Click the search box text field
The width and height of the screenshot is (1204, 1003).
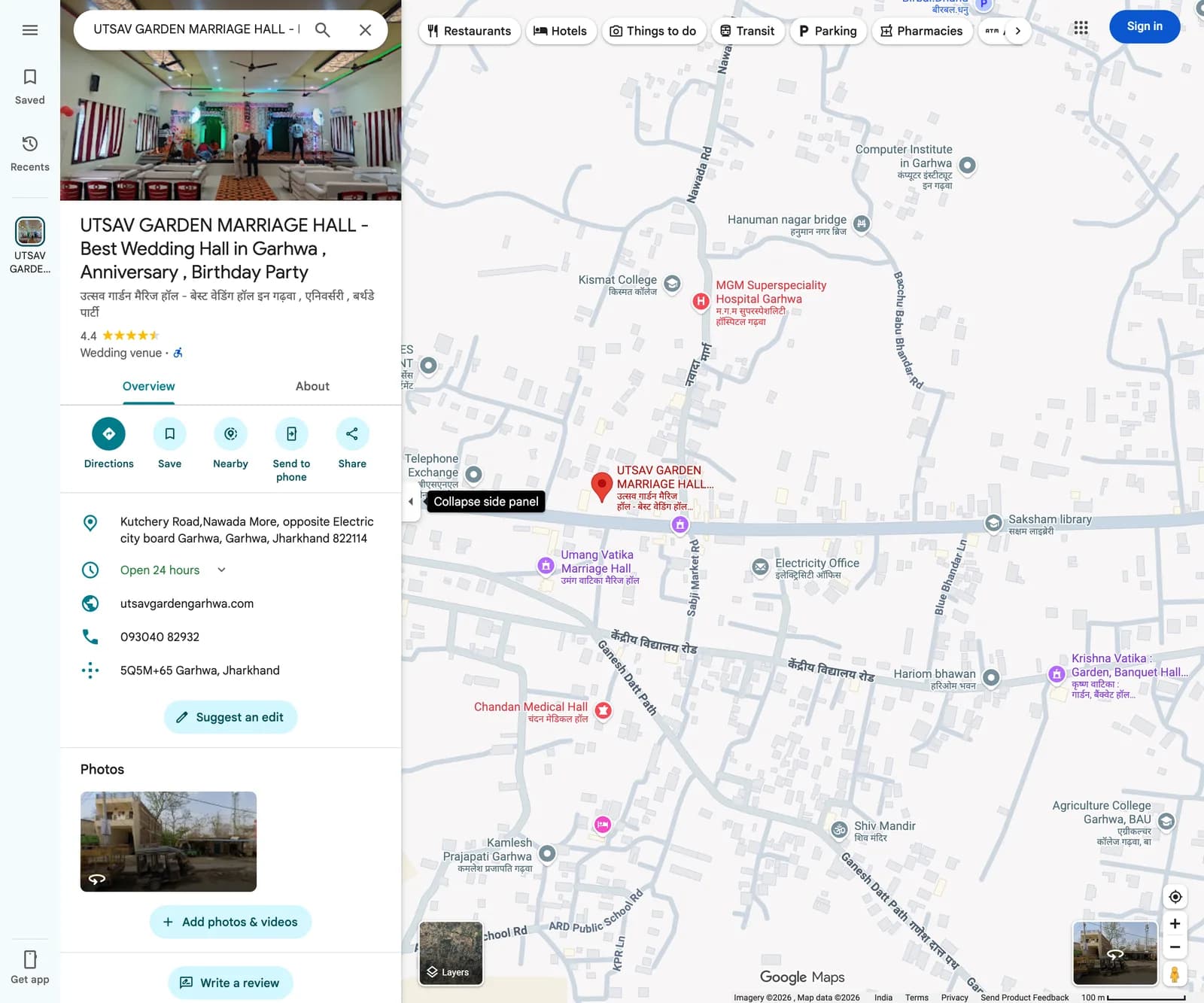pos(196,29)
